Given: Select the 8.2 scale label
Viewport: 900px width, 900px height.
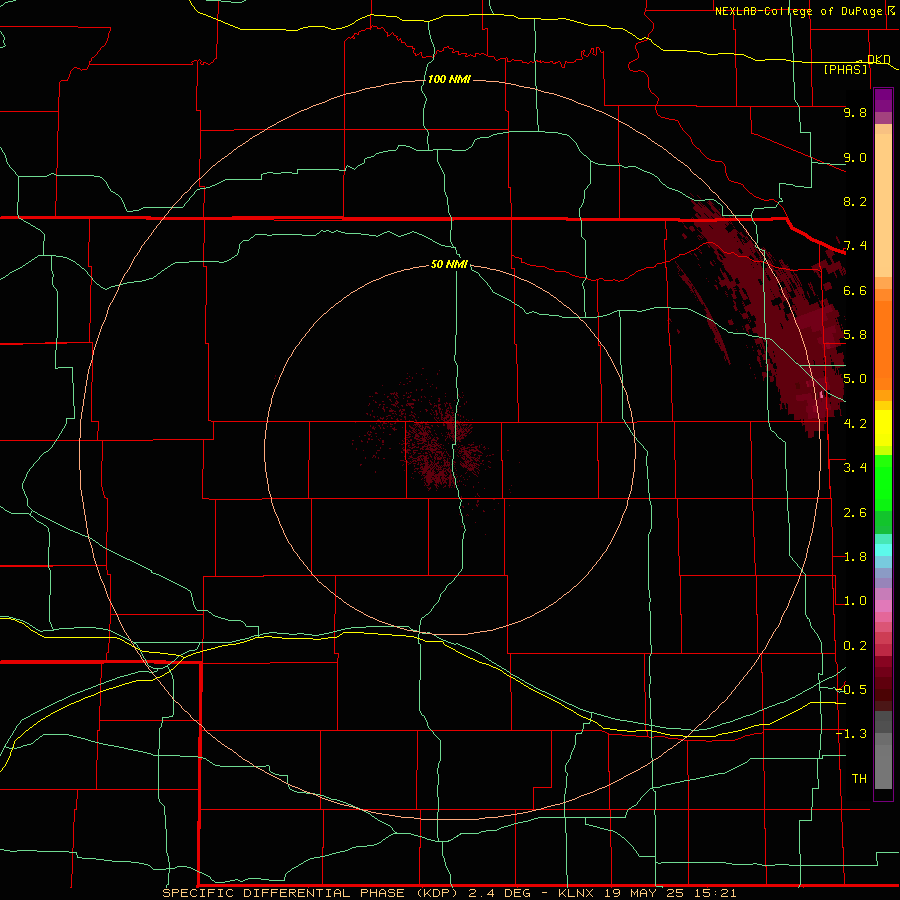Looking at the screenshot, I should click(x=855, y=201).
